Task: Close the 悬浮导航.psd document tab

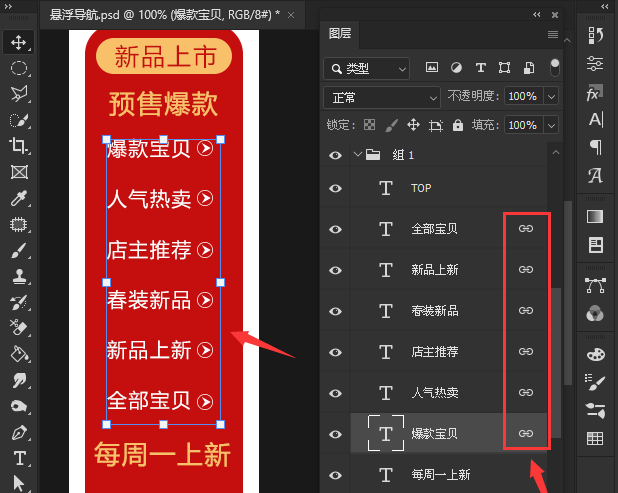Action: tap(291, 15)
